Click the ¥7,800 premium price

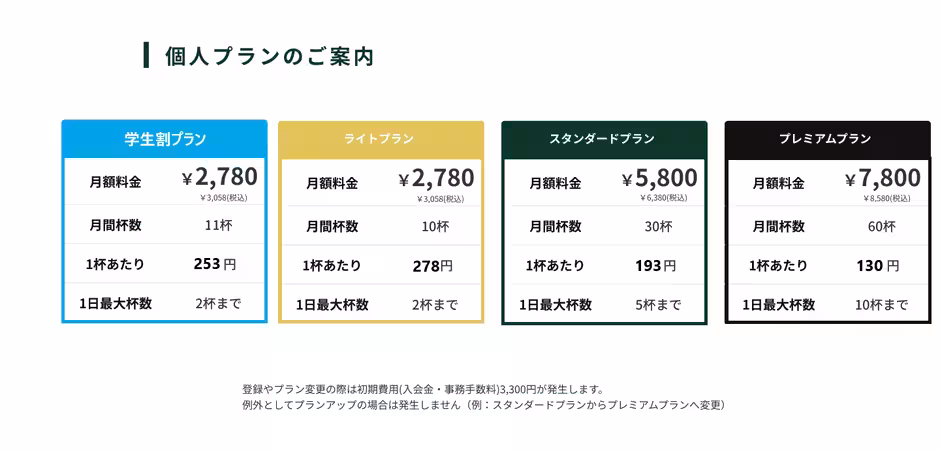(x=883, y=179)
